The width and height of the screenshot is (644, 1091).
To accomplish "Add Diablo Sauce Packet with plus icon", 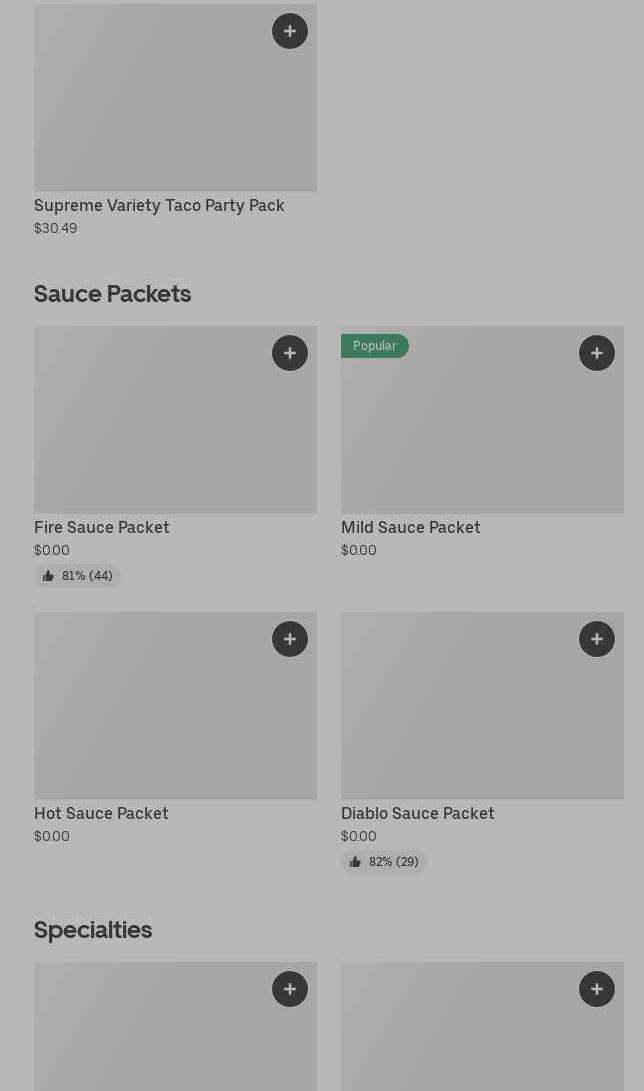I will pos(597,639).
